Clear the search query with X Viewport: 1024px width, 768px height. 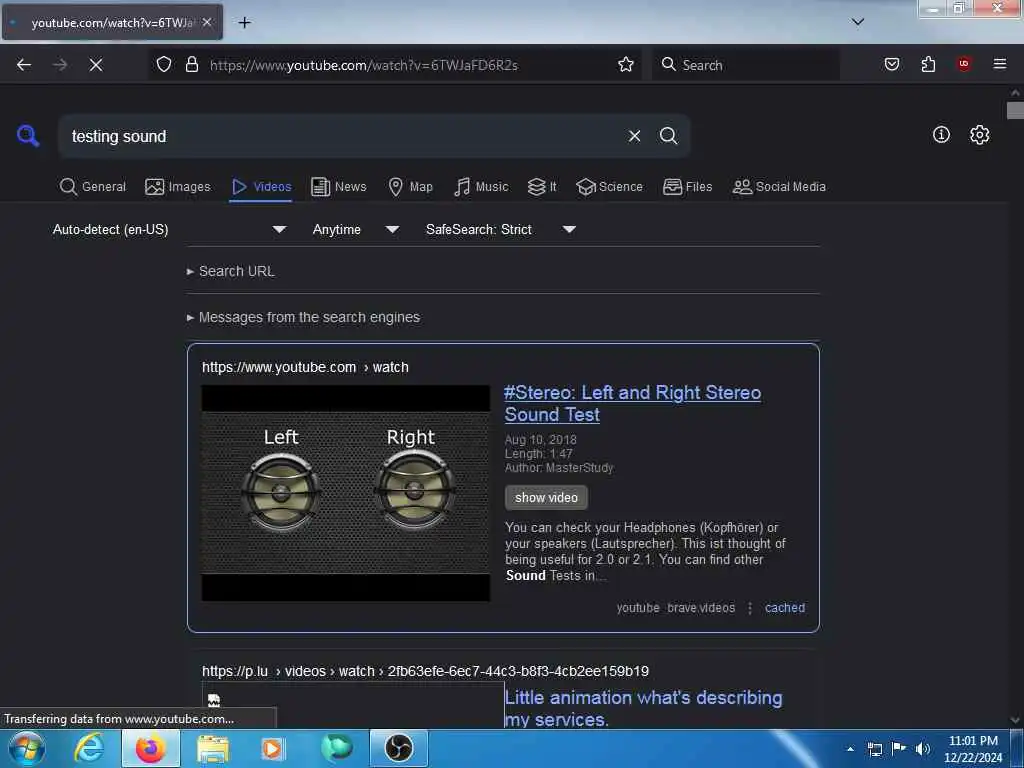click(634, 136)
